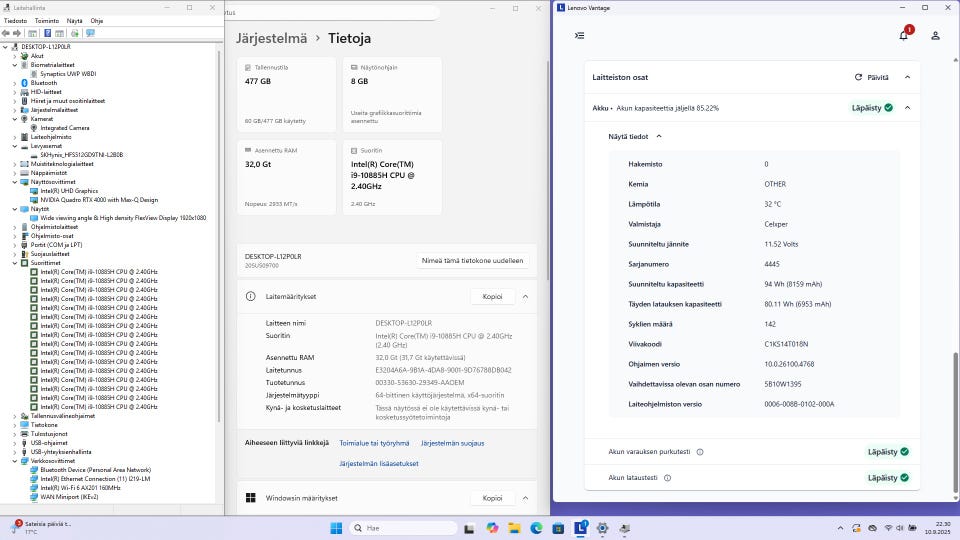Open Järjestelmän suojaus link
The height and width of the screenshot is (540, 960).
tap(452, 443)
